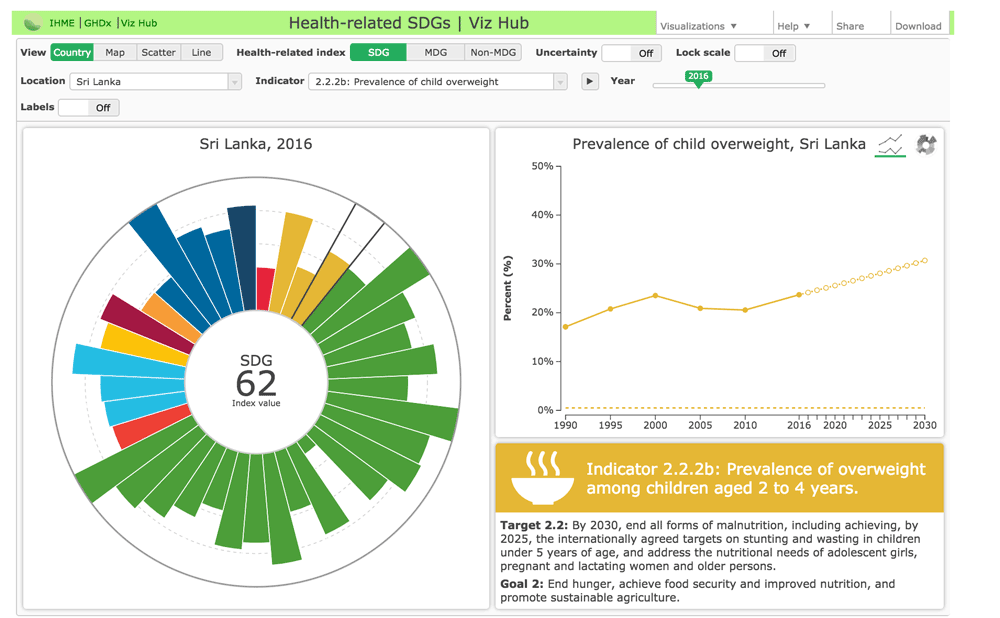The height and width of the screenshot is (618, 1000).
Task: Open the Help menu
Action: click(x=794, y=26)
